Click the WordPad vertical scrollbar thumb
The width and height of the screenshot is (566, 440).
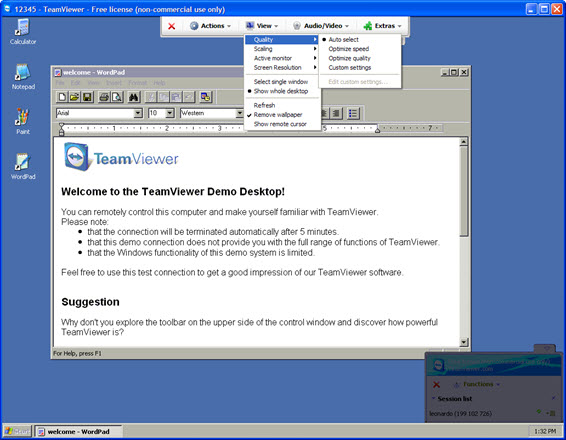click(464, 191)
